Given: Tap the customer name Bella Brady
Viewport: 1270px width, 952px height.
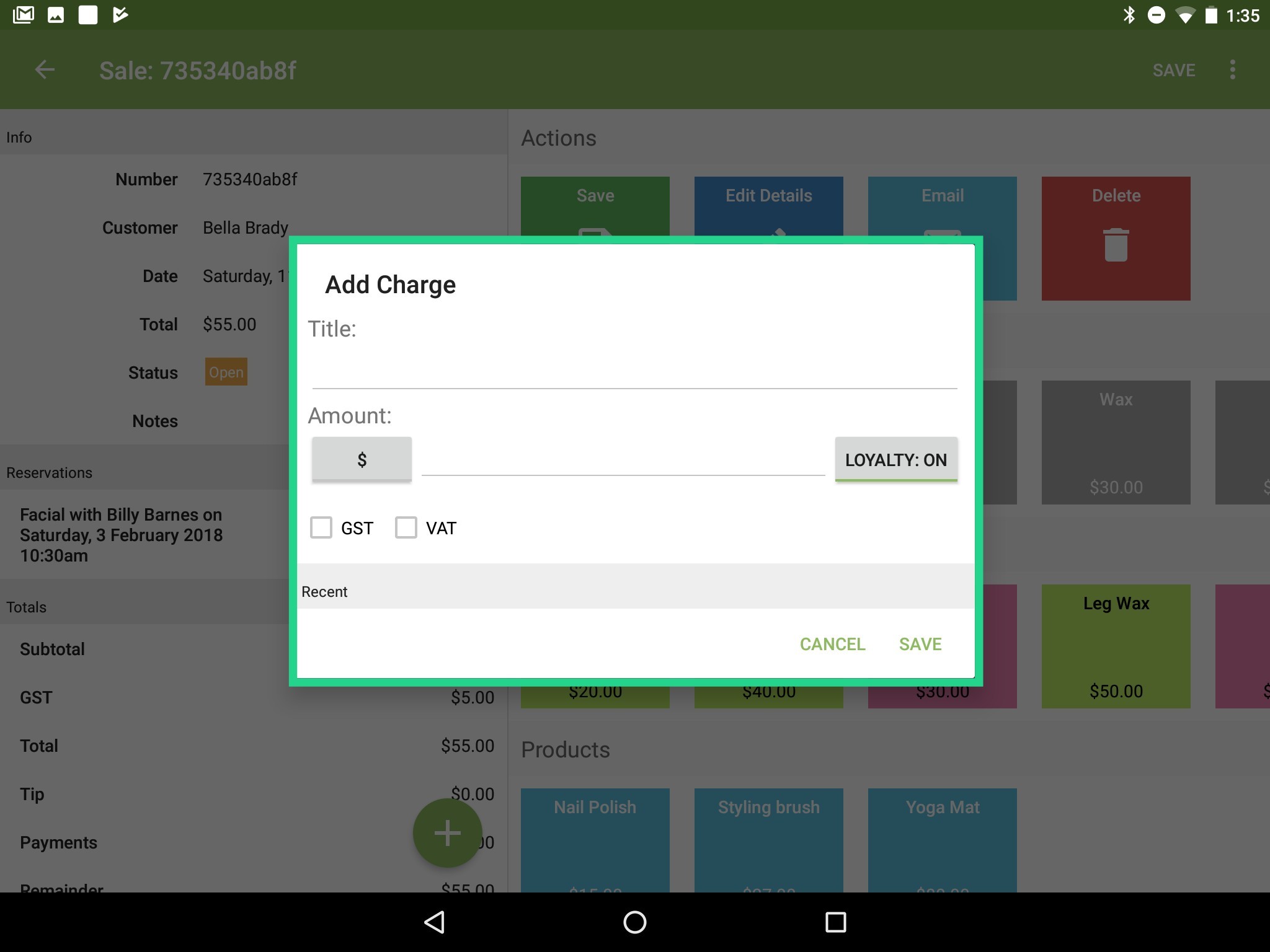Looking at the screenshot, I should [x=246, y=227].
